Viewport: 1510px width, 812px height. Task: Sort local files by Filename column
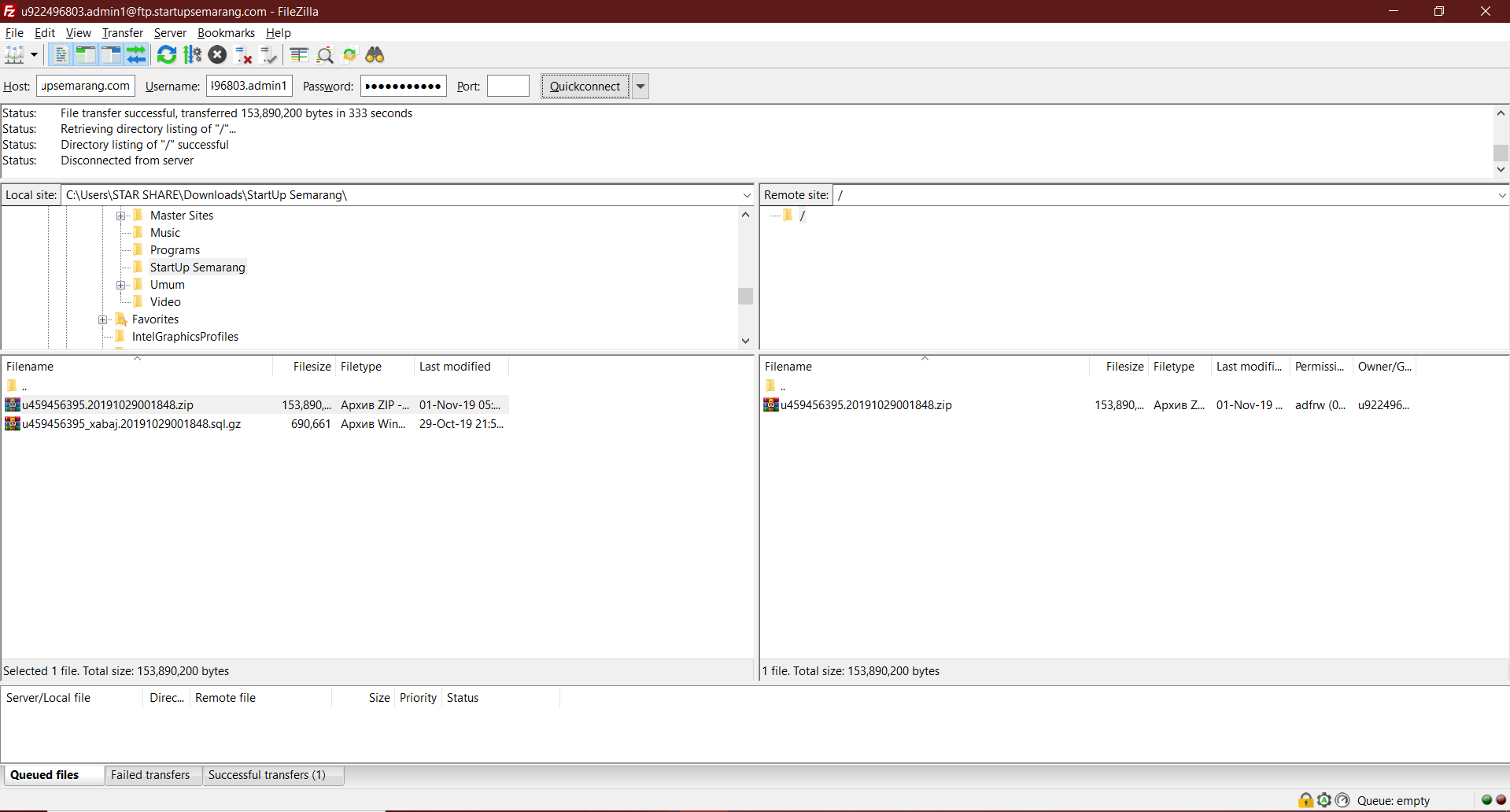pos(137,367)
